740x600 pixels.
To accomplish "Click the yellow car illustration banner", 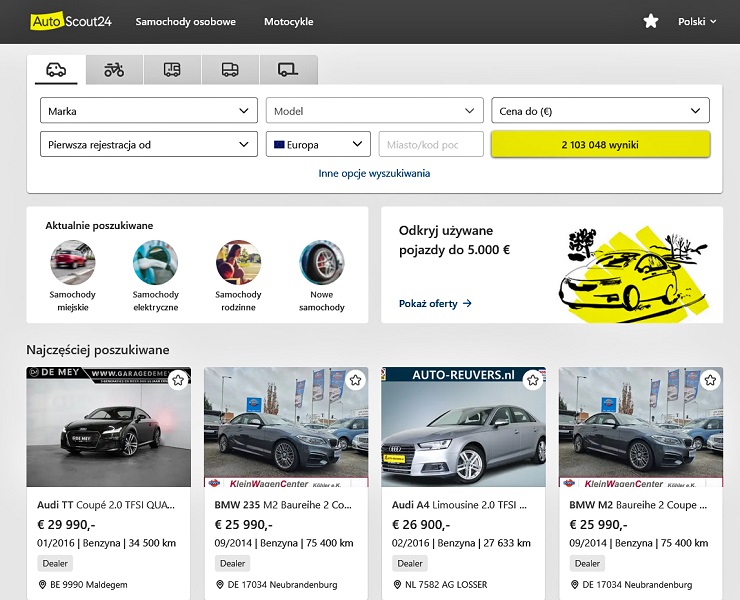I will click(x=633, y=275).
